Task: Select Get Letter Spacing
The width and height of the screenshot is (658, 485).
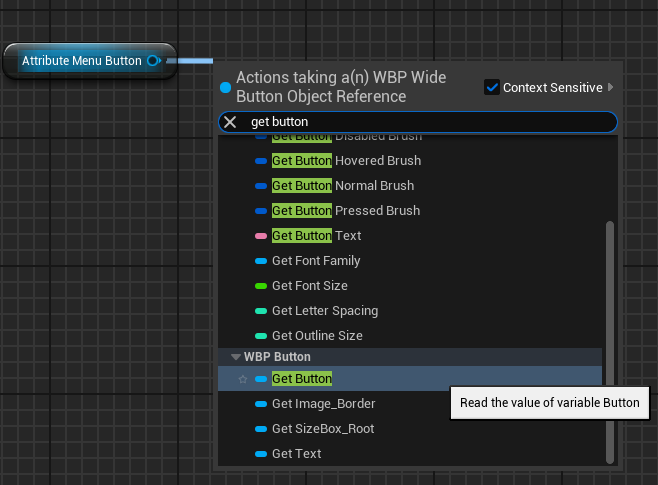Action: tap(410, 311)
